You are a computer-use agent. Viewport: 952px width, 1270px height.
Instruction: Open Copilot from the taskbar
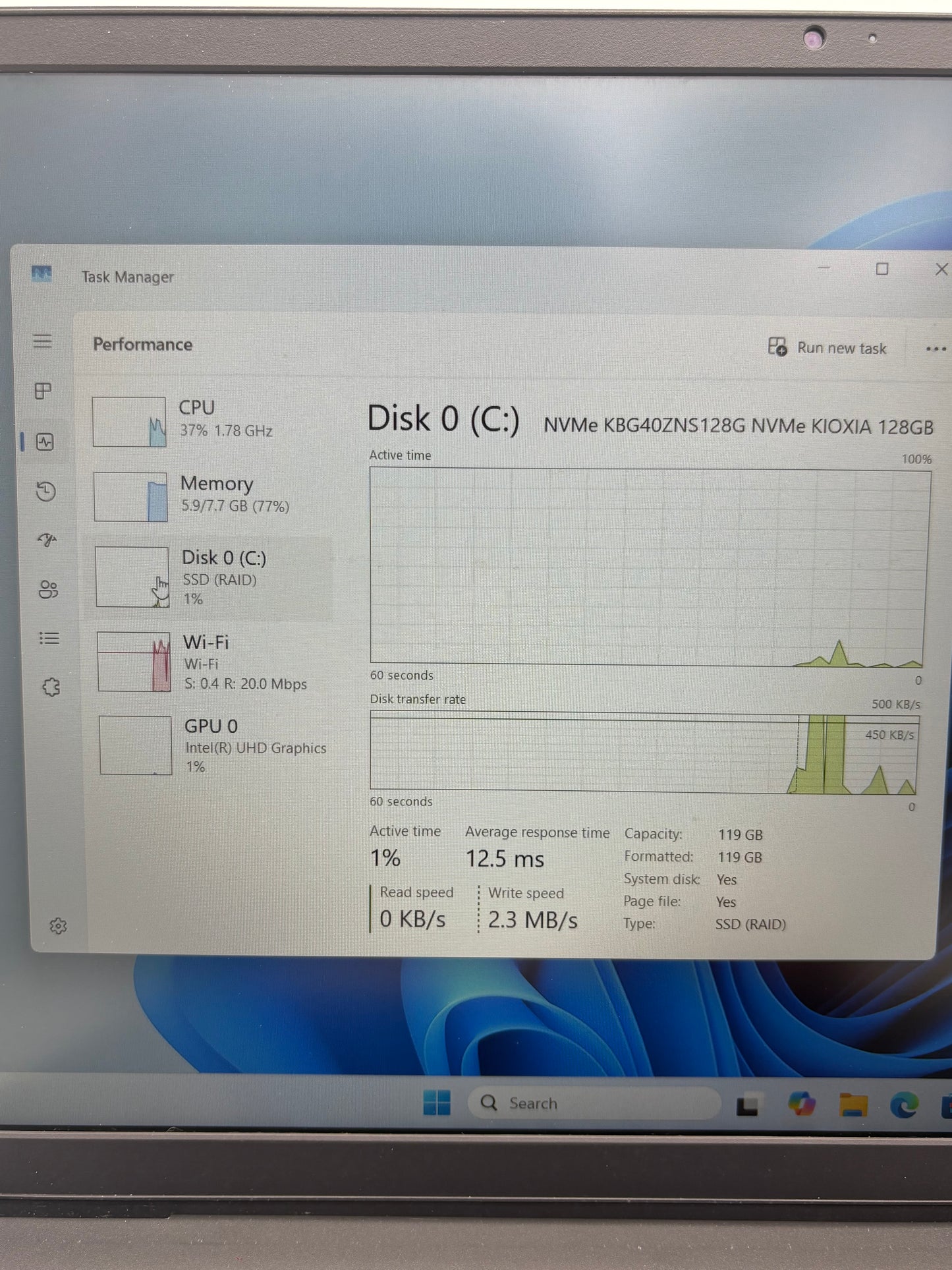click(801, 1103)
